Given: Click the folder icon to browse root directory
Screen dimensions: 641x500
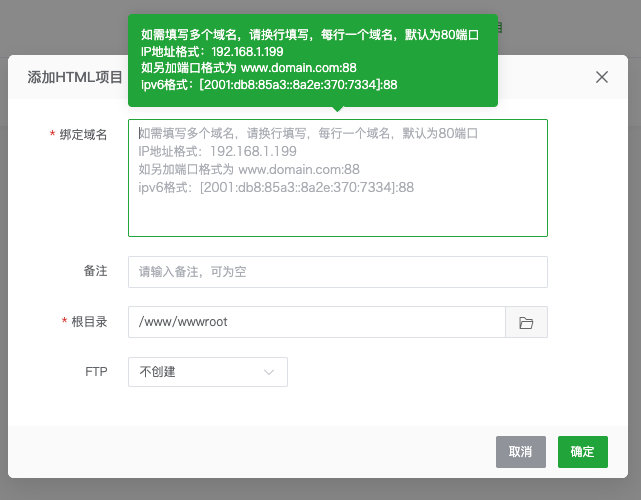Looking at the screenshot, I should pyautogui.click(x=526, y=322).
